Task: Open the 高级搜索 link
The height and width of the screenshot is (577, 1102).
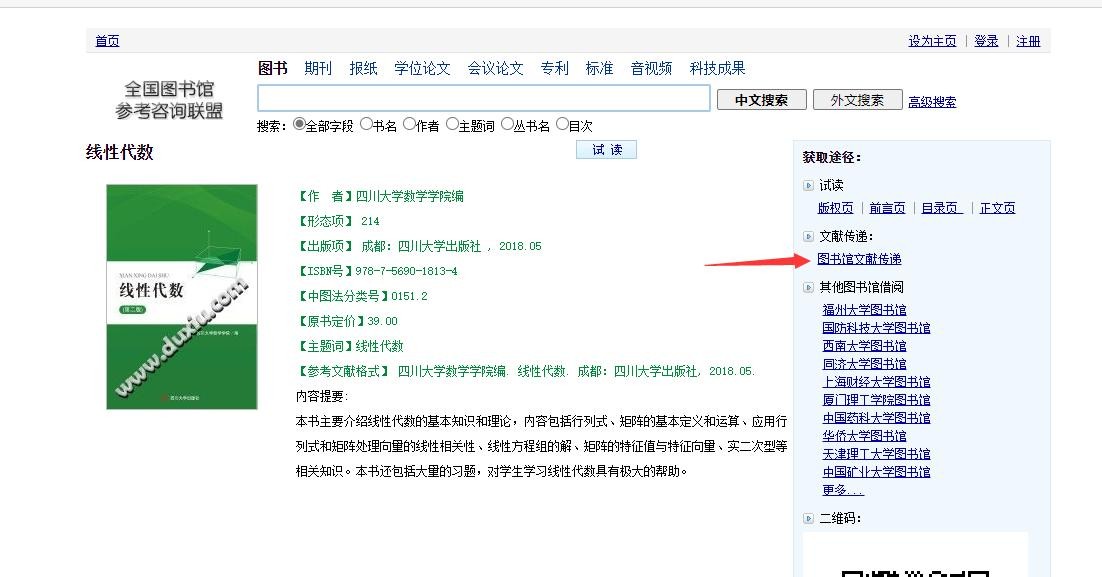Action: [x=932, y=101]
